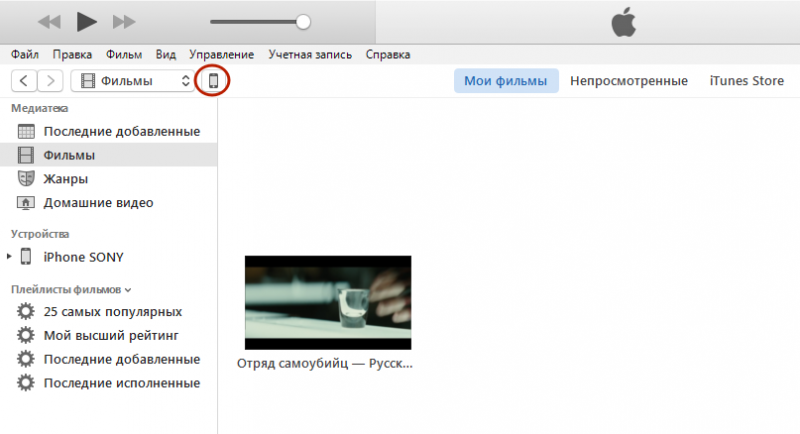The width and height of the screenshot is (800, 434).
Task: Click gear icon beside Мой высший рейтинг
Action: 26,335
